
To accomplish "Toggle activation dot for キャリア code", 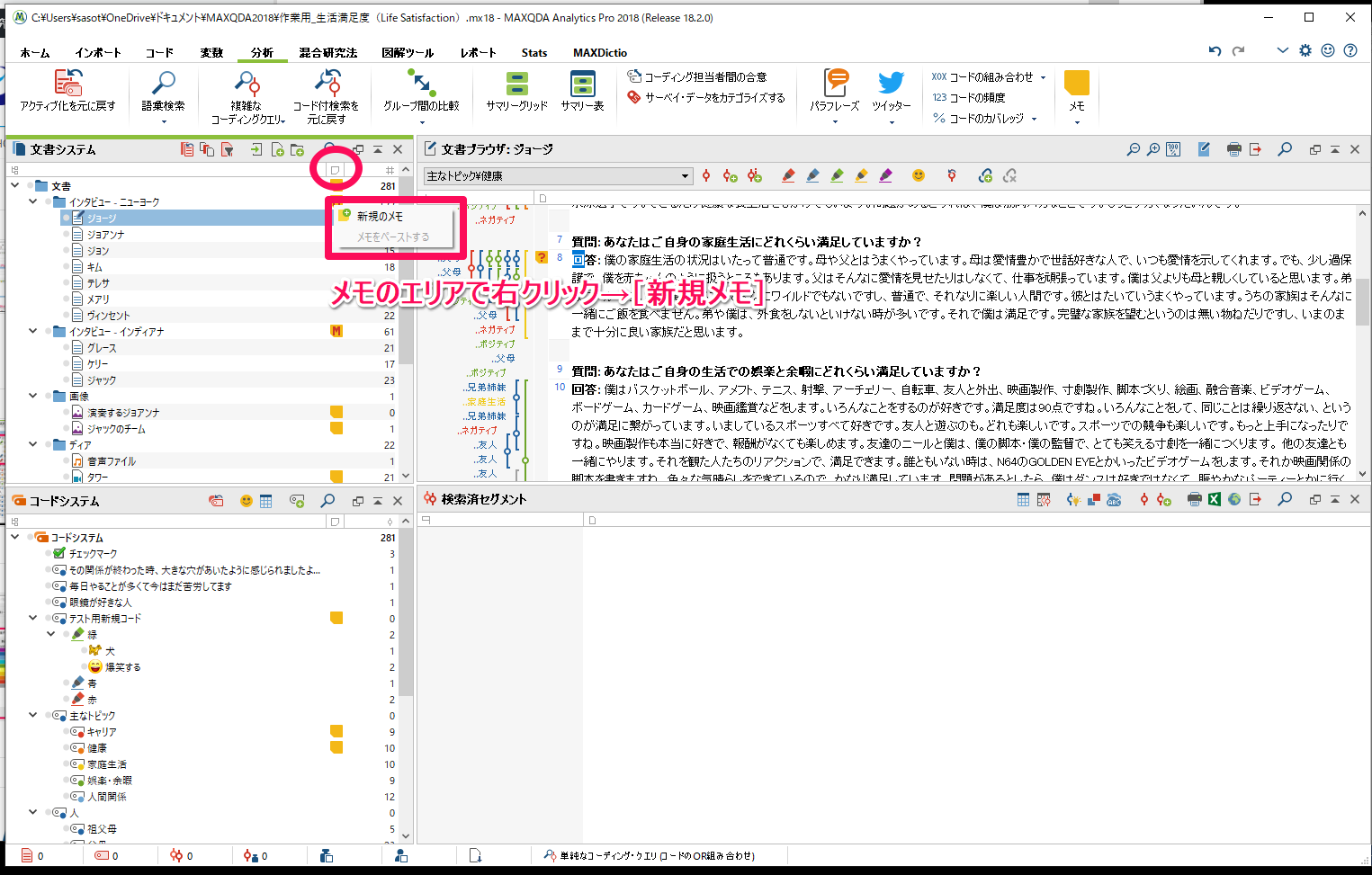I will (66, 731).
